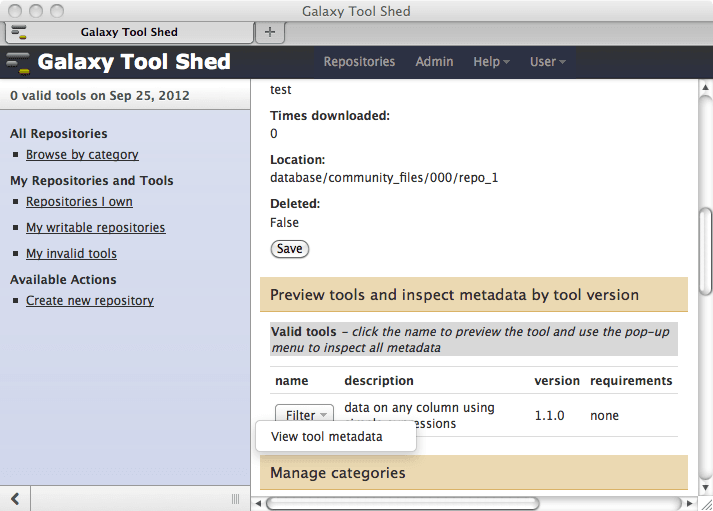Open a new browser tab with plus button

(x=268, y=32)
